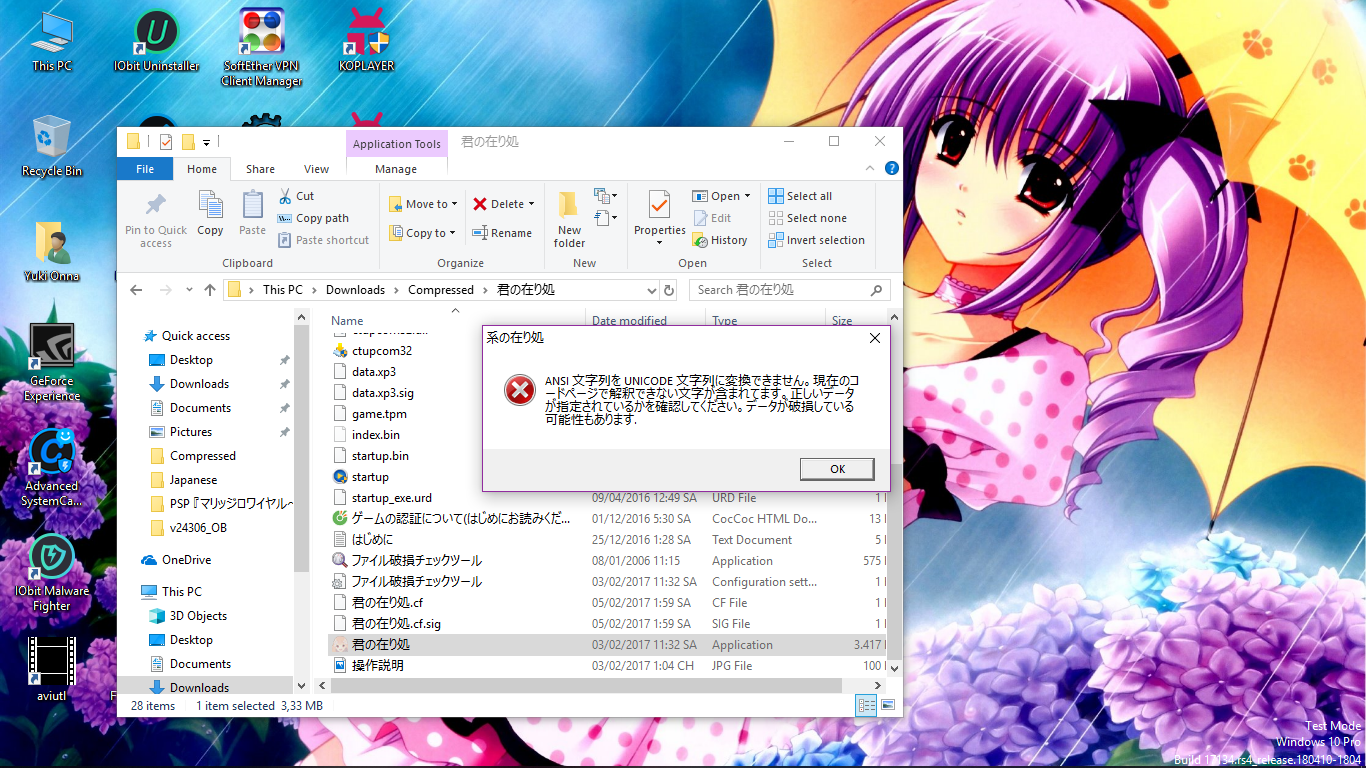Launch GeForce Experience shortcut
This screenshot has height=768, width=1366.
coord(52,362)
